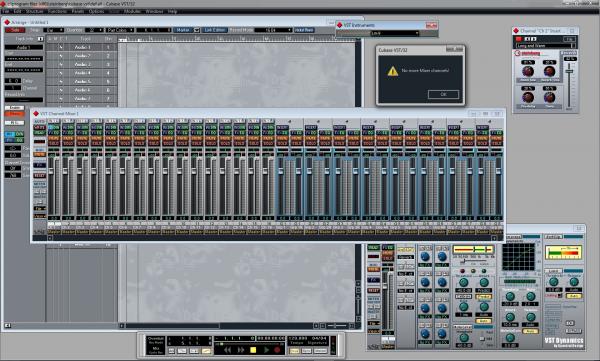Open the Panels menu
This screenshot has height=361, width=600.
tap(78, 11)
